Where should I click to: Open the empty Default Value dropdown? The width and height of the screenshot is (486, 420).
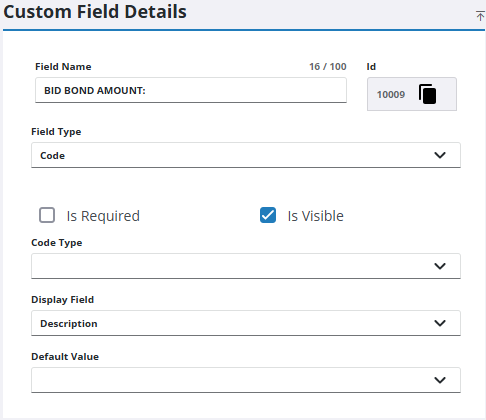coord(246,380)
